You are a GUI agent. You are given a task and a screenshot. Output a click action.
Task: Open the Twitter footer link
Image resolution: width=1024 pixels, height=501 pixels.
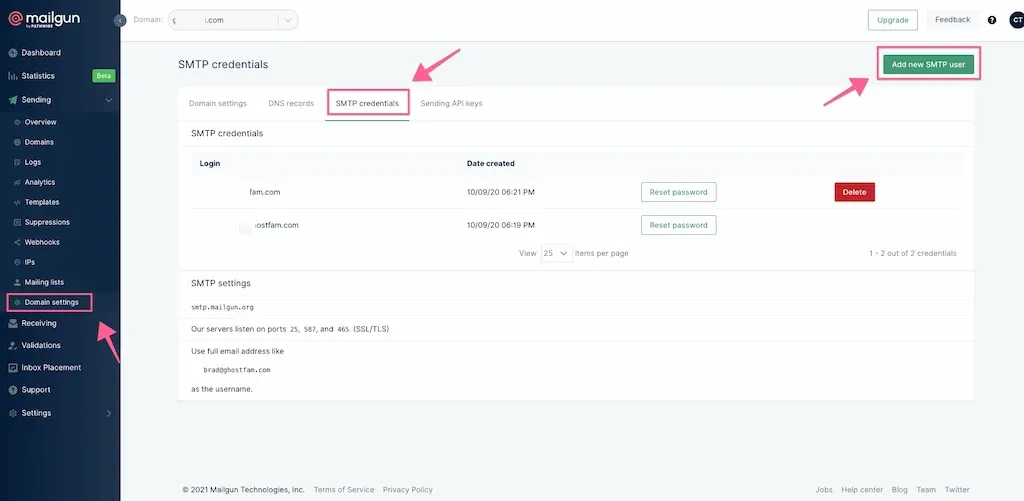(957, 490)
